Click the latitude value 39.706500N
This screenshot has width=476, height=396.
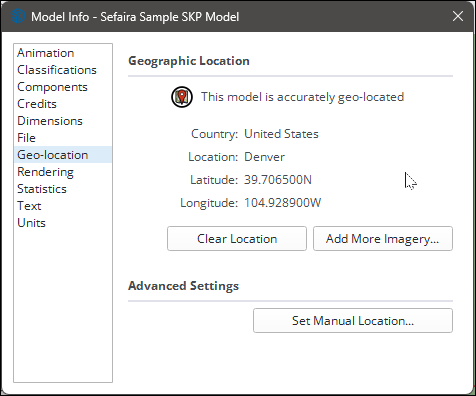pos(278,180)
